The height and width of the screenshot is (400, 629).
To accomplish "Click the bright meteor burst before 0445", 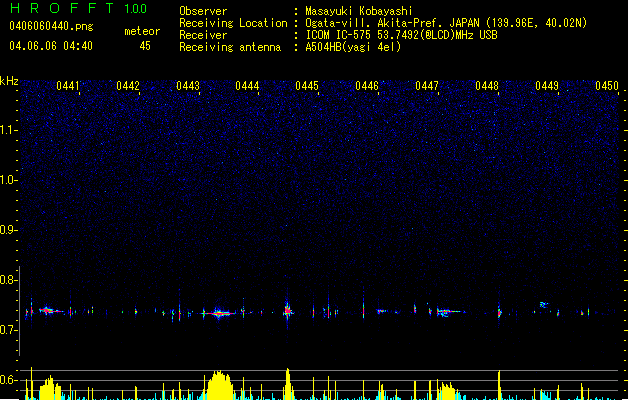I will click(287, 310).
